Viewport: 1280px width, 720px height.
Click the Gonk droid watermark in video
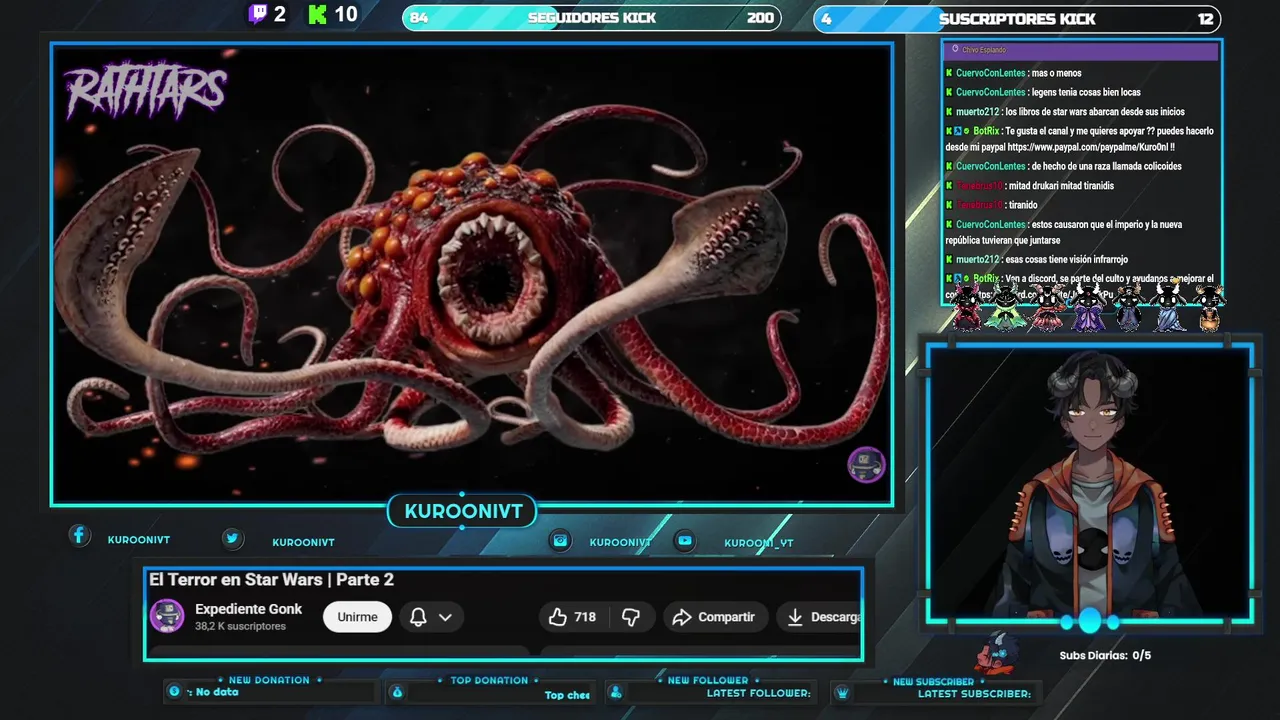point(866,465)
